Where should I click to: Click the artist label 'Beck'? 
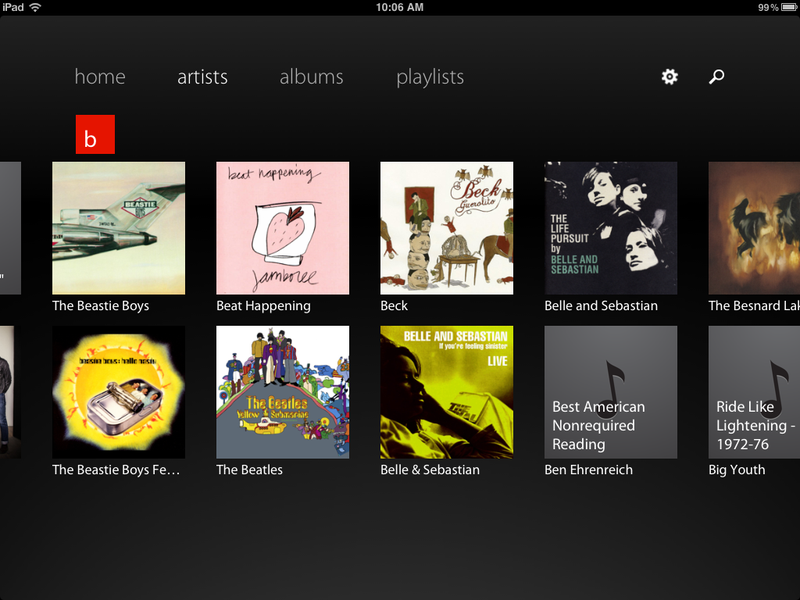[394, 306]
